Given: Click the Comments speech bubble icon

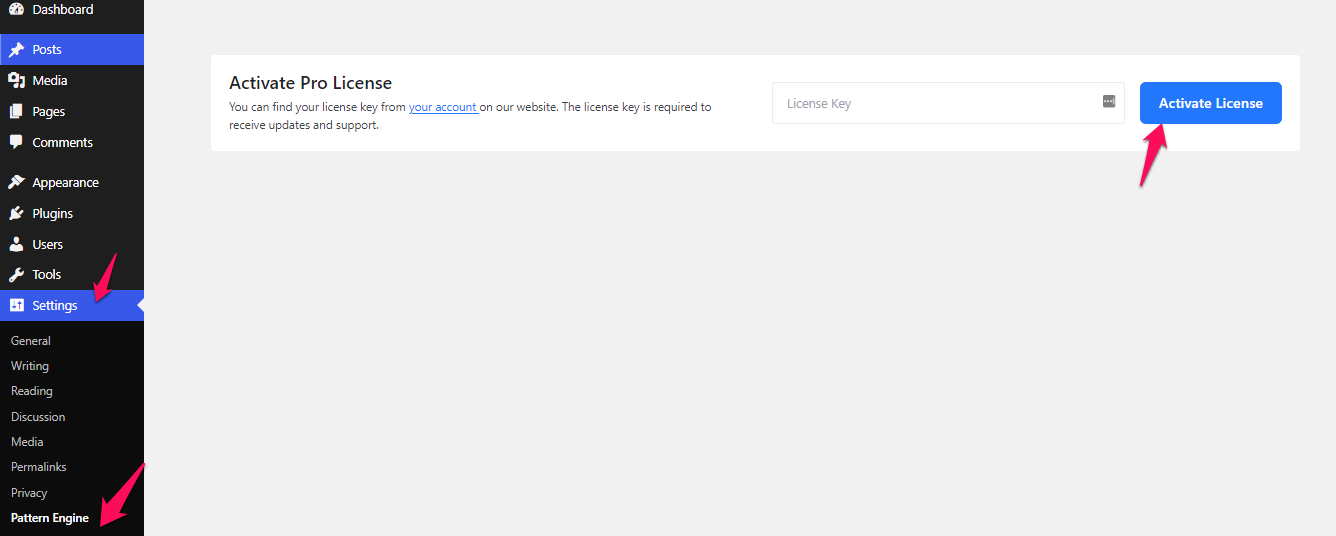Looking at the screenshot, I should click(x=16, y=142).
